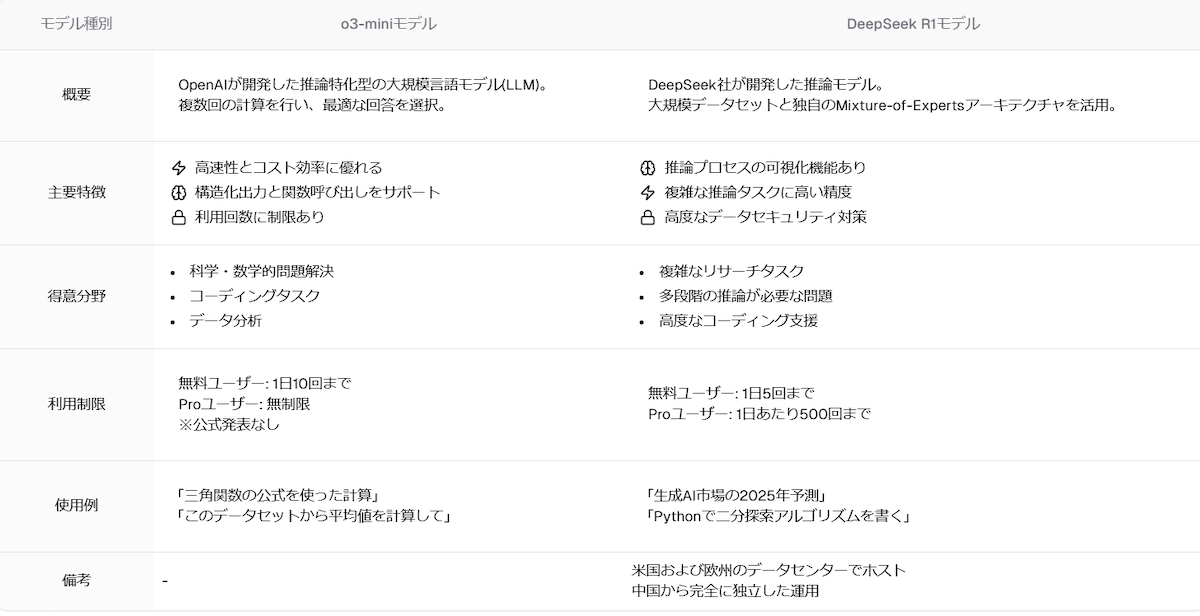
Task: Click the bullet item データ分析
Action: 225,321
